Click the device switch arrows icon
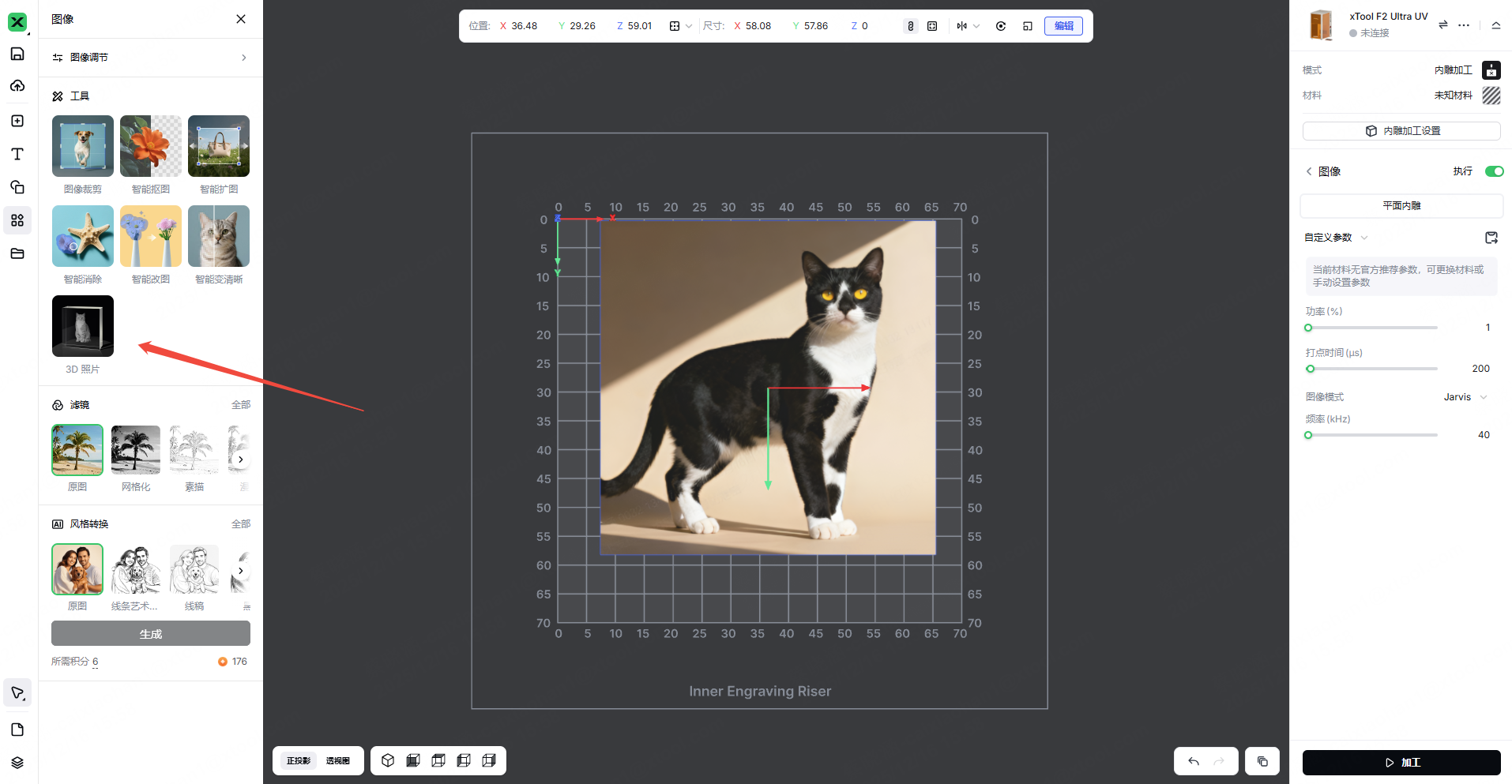 [x=1442, y=25]
